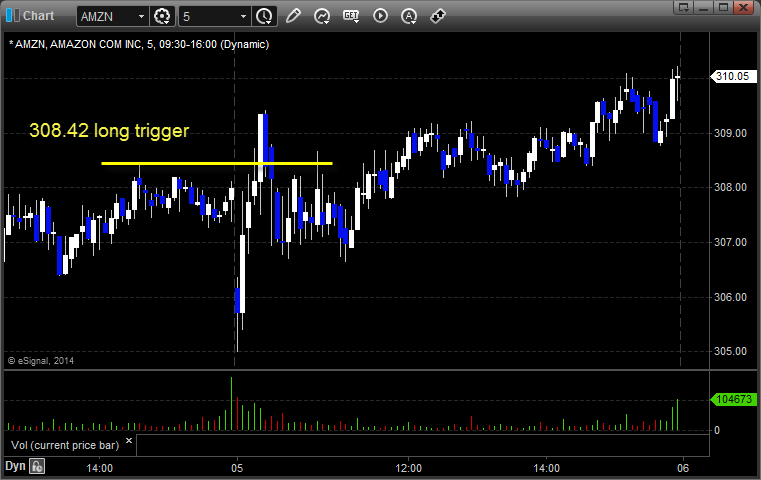
Task: Click the 310.05 current price marker
Action: (733, 76)
